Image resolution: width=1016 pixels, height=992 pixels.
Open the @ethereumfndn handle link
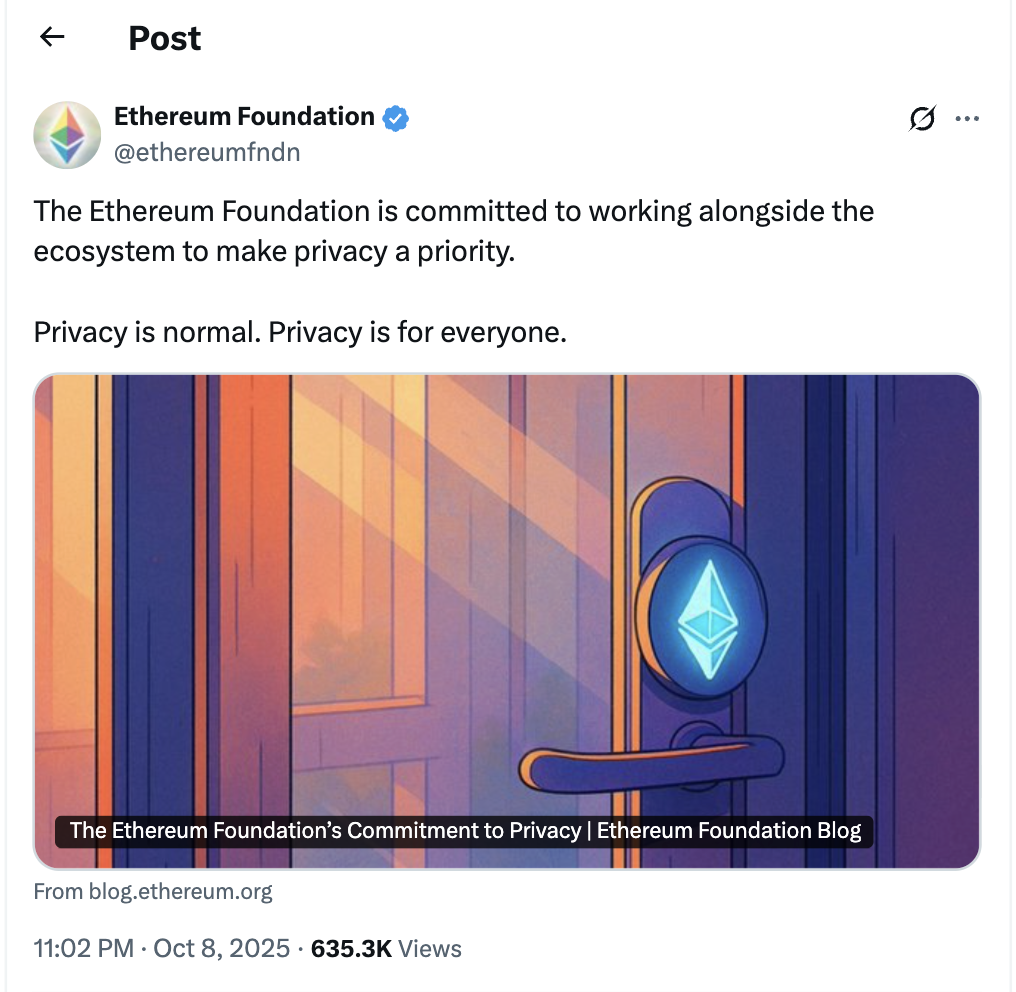tap(207, 152)
